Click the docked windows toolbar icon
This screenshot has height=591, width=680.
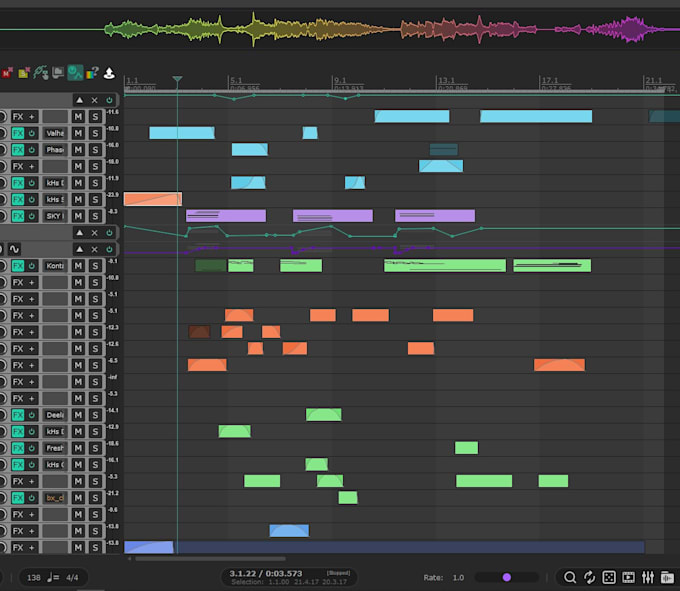pyautogui.click(x=58, y=73)
